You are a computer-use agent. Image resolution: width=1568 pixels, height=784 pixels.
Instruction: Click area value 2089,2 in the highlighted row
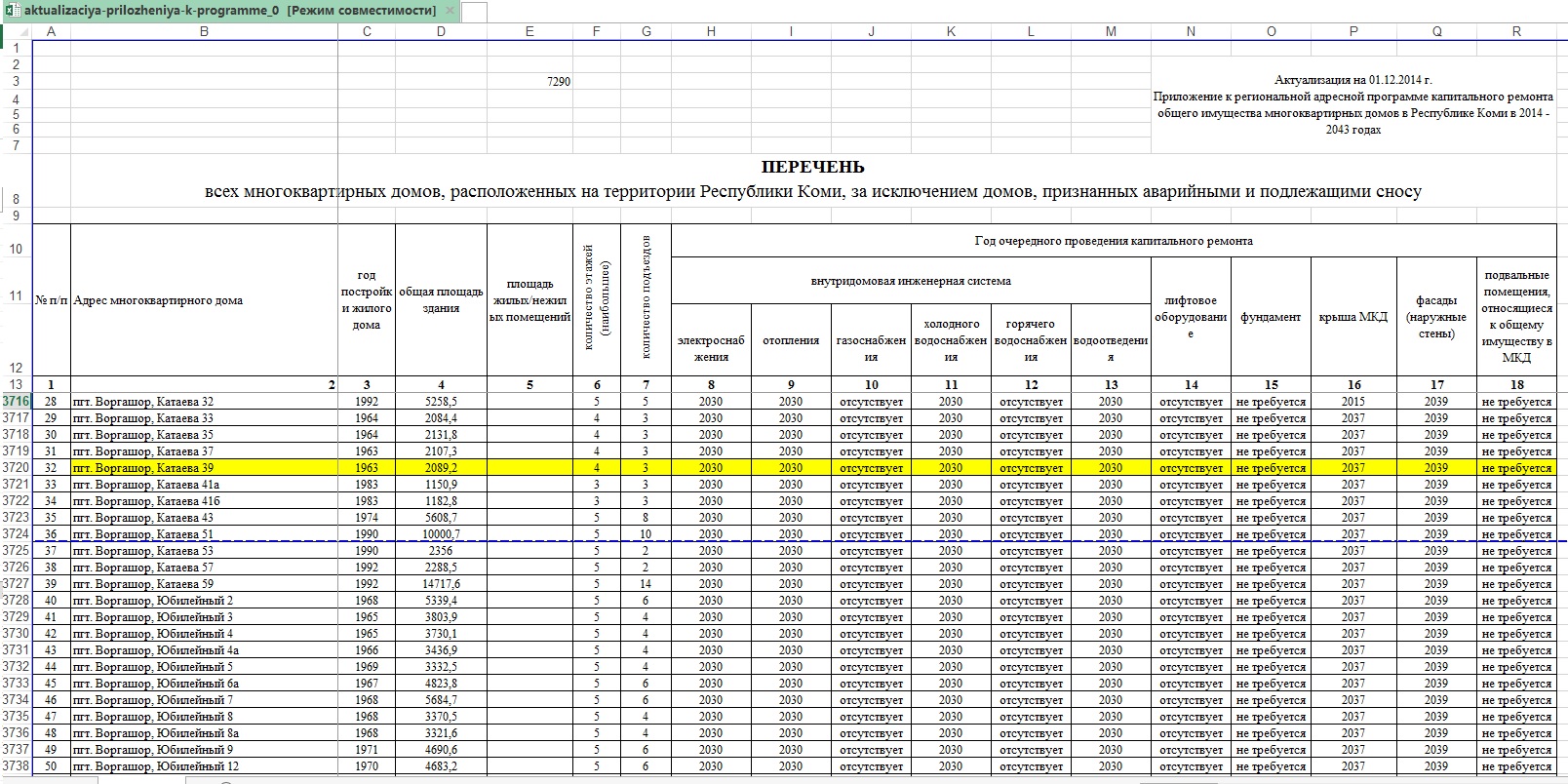441,468
